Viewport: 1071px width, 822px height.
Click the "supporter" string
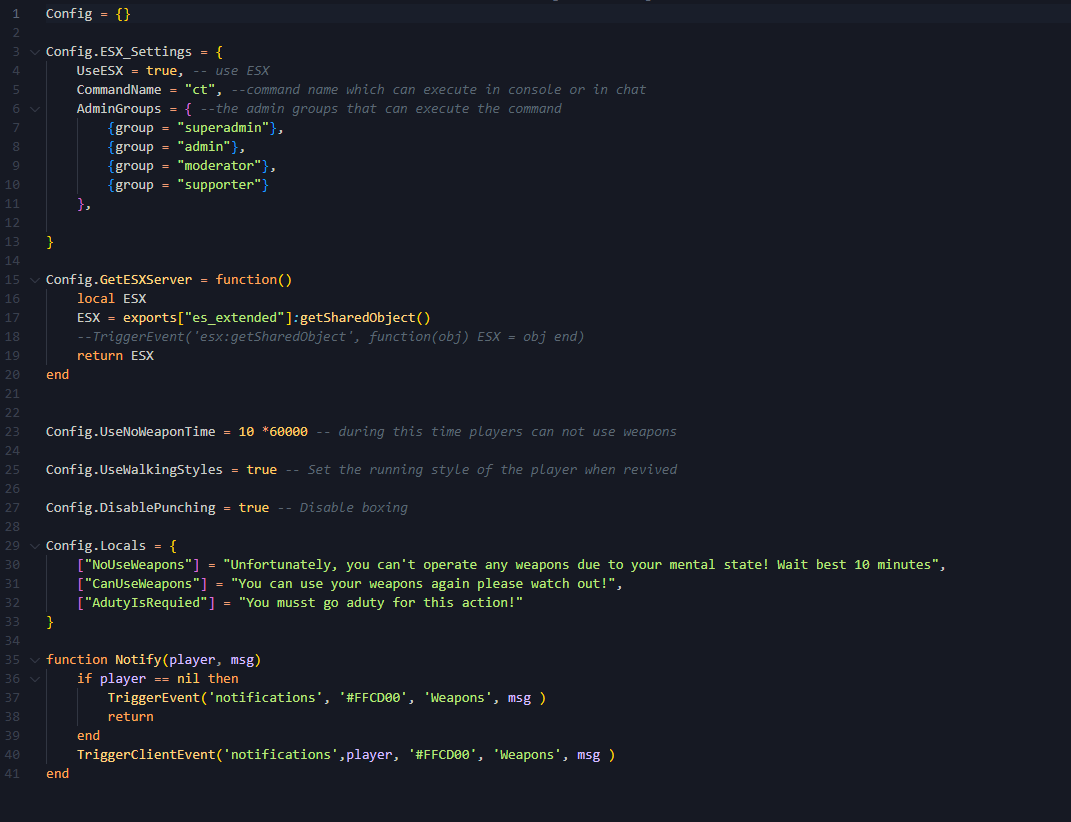pos(219,184)
